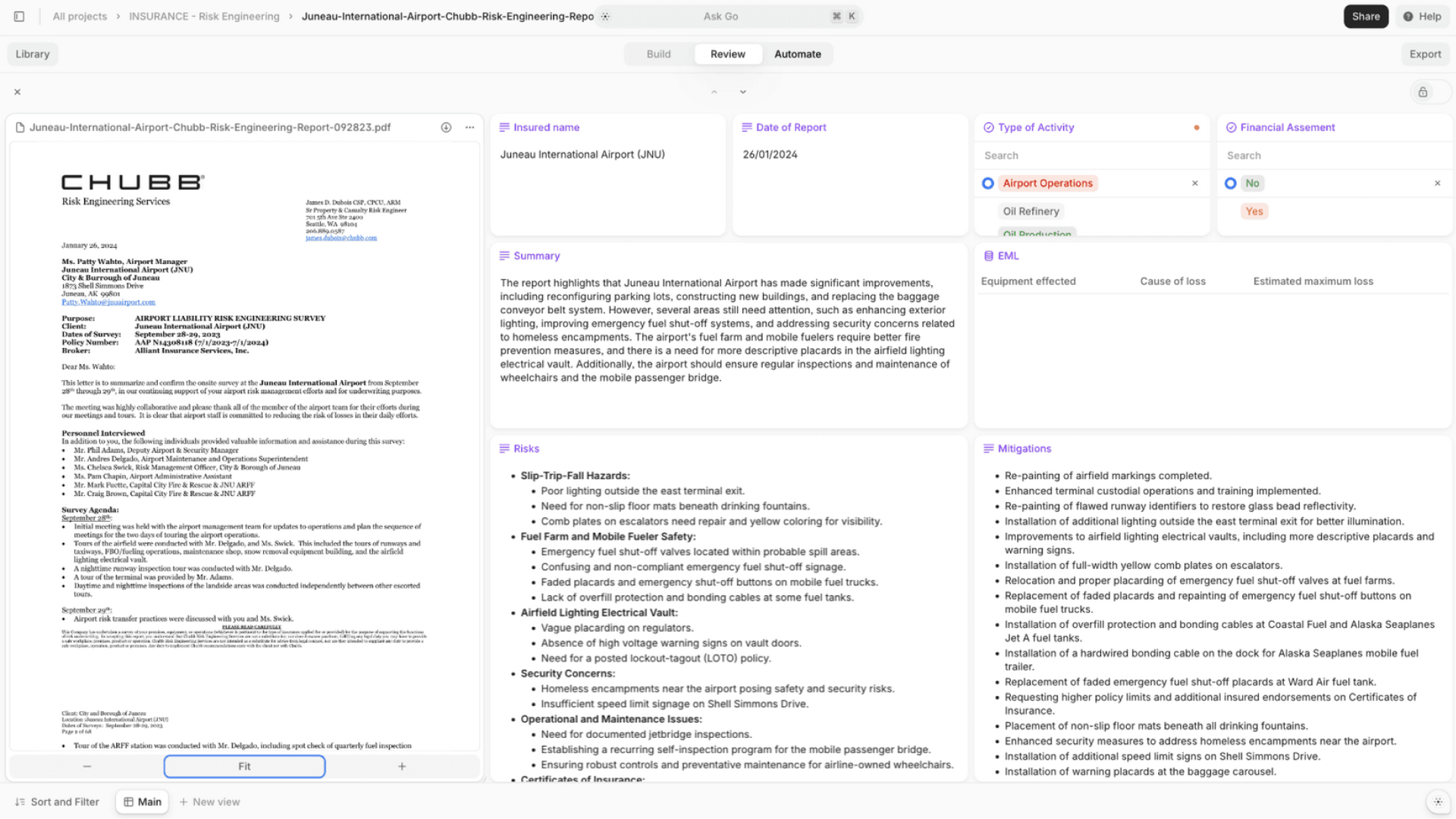Zoom out PDF with minus icon

(x=87, y=766)
